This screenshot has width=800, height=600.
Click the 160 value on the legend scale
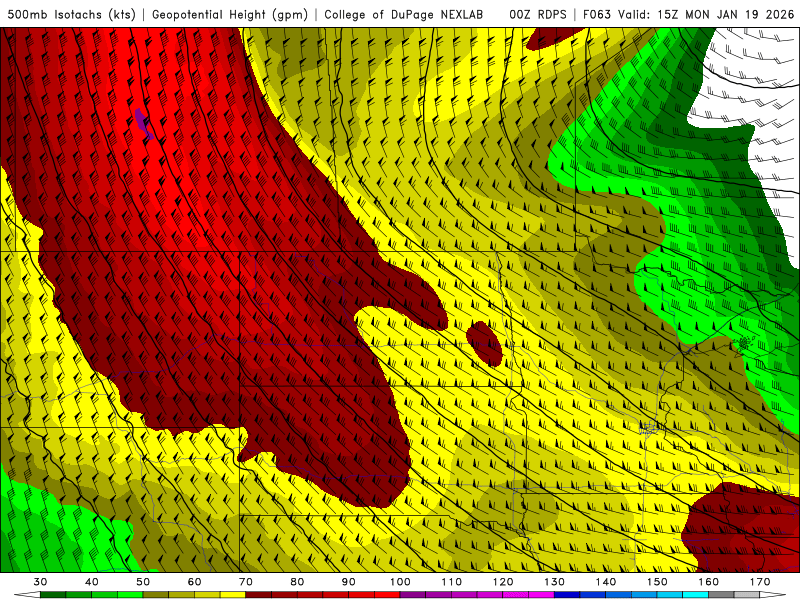[709, 582]
